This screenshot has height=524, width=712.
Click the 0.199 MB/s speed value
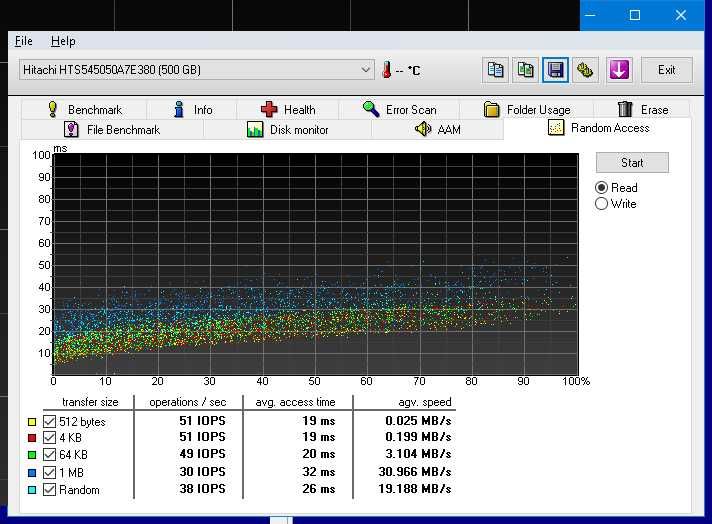(x=418, y=437)
